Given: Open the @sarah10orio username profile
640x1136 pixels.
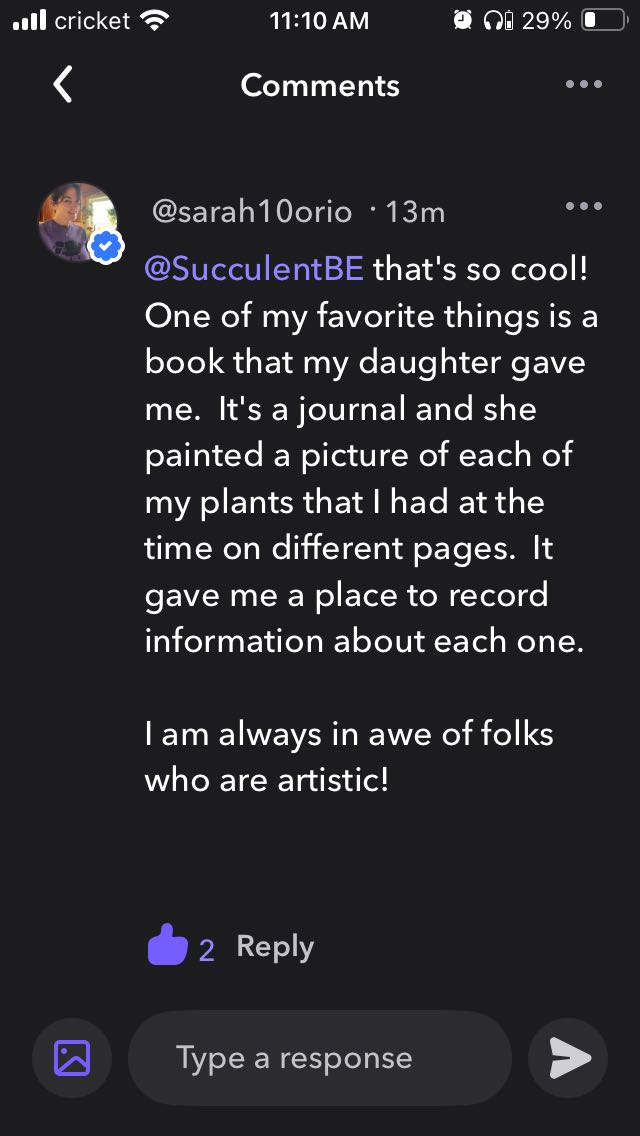Looking at the screenshot, I should tap(251, 212).
